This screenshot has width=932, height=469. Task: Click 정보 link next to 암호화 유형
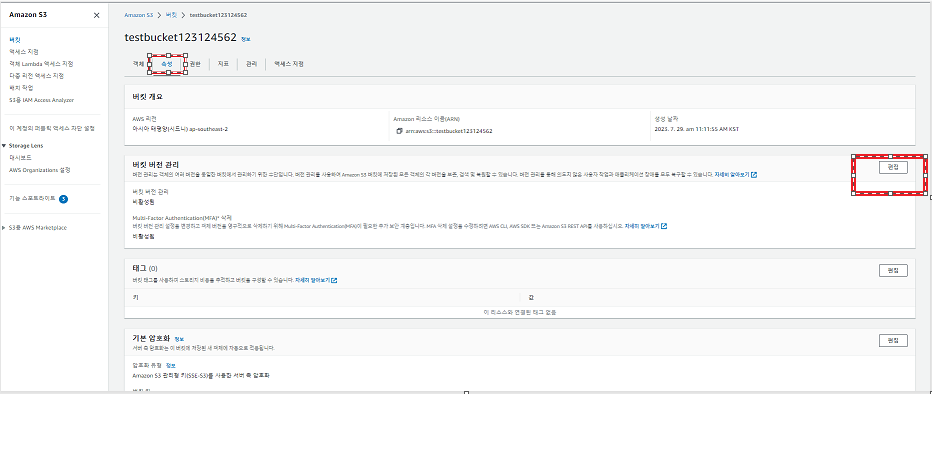click(x=171, y=366)
